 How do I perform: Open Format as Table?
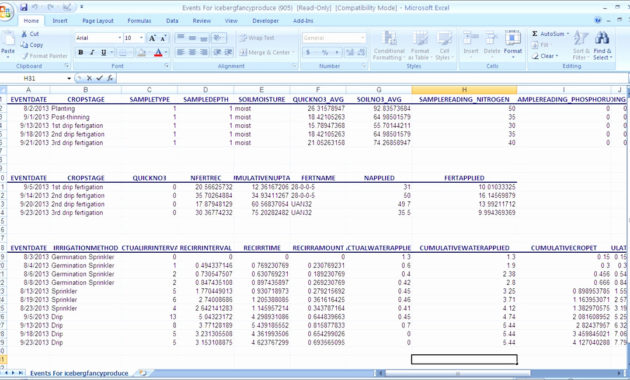(419, 45)
